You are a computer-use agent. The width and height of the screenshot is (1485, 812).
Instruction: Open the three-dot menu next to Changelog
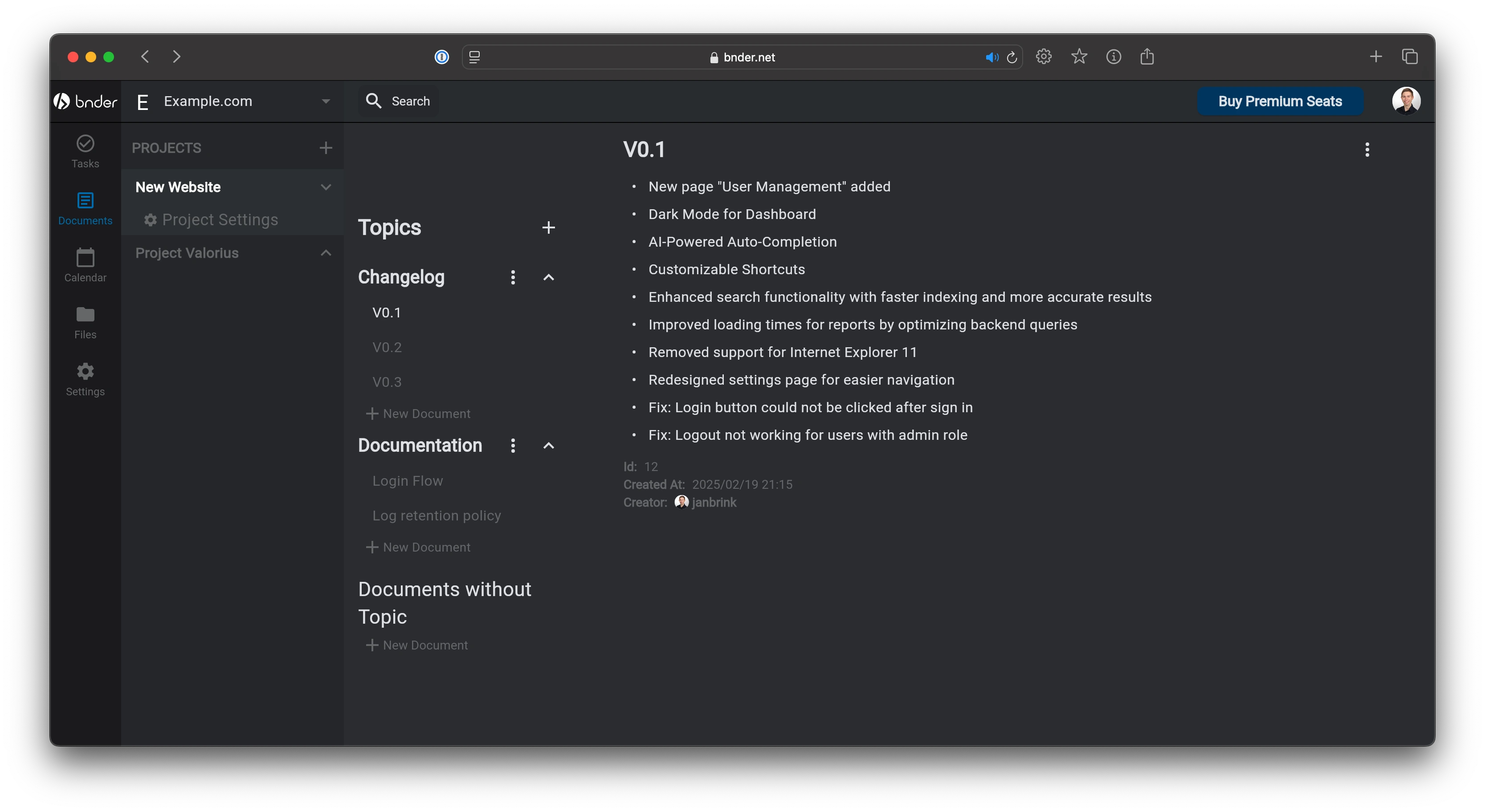coord(513,277)
